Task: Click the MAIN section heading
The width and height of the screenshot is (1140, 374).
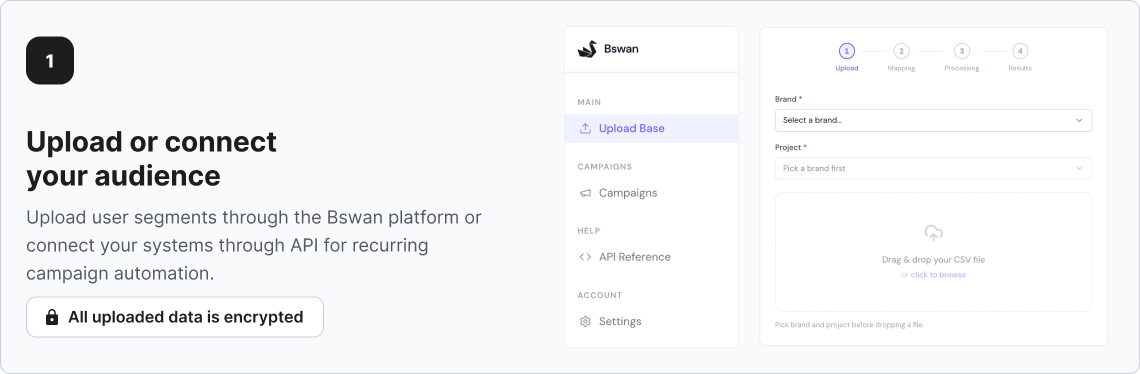Action: (x=589, y=103)
